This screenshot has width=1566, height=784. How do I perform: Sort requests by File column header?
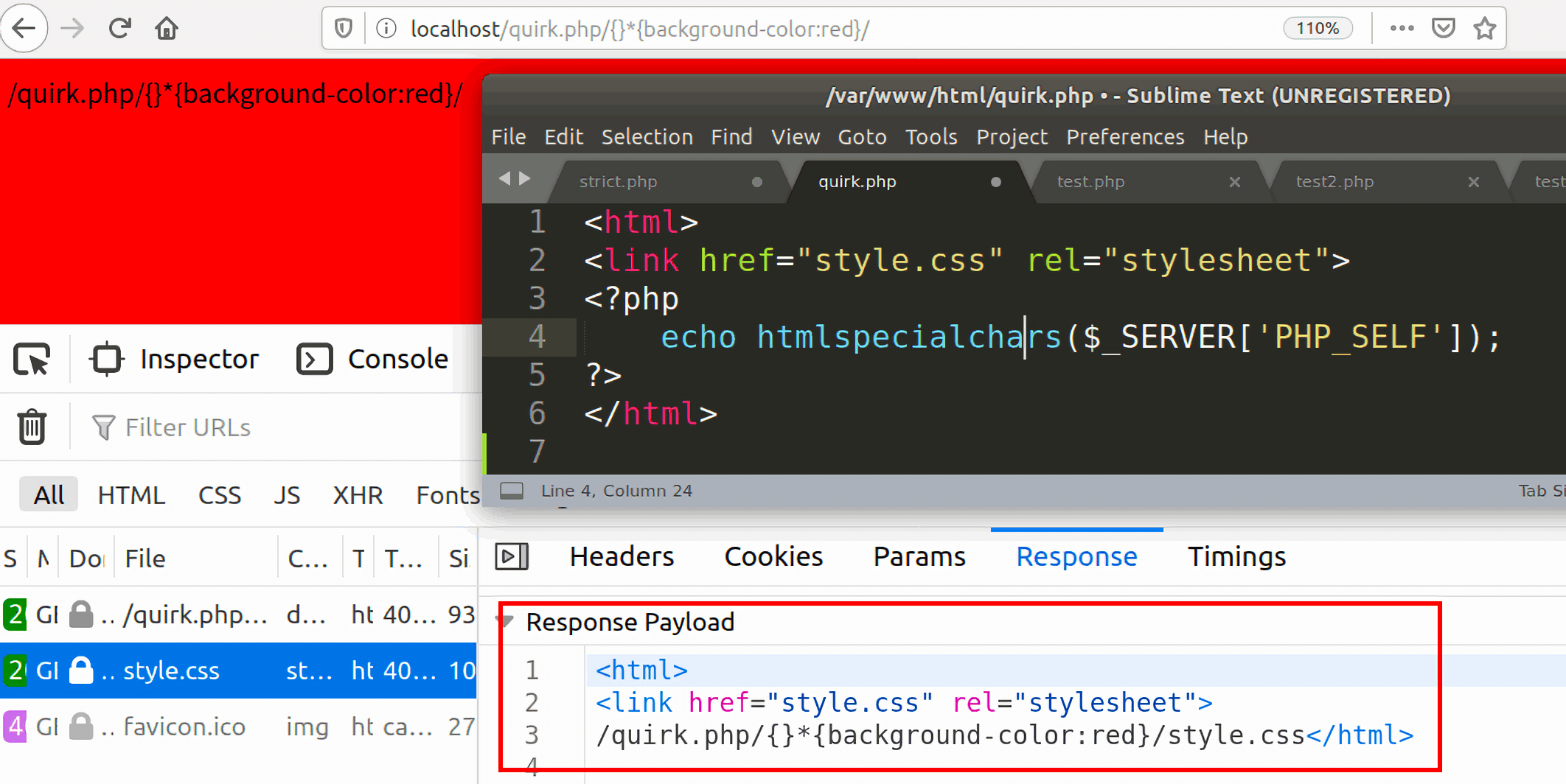[x=197, y=559]
